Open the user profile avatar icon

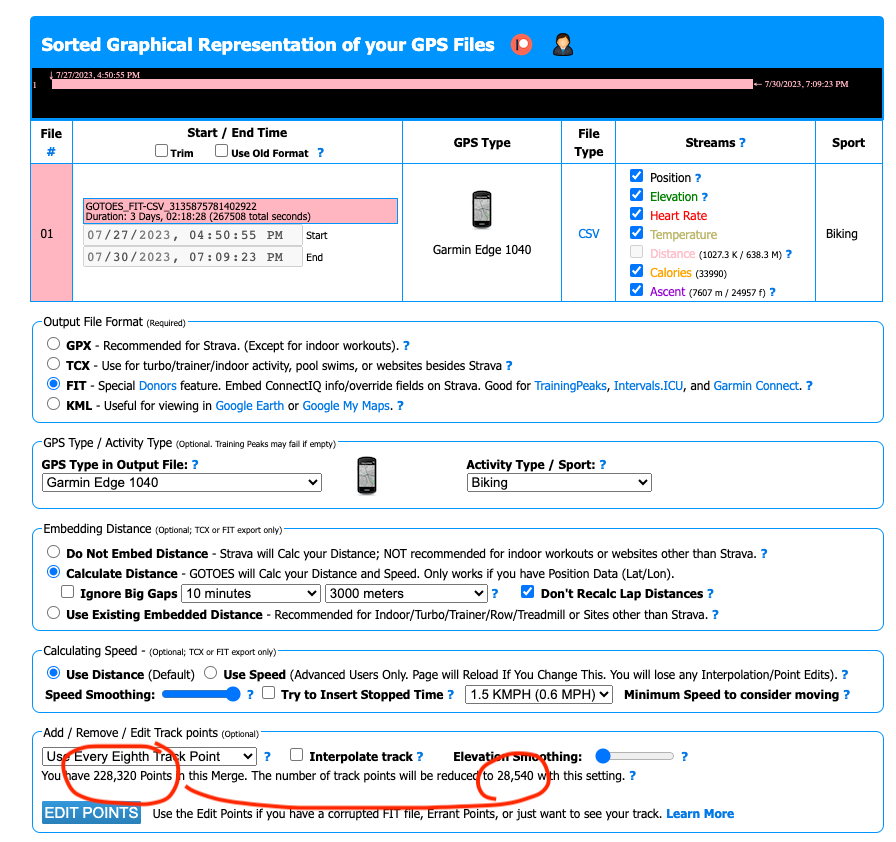(x=563, y=45)
